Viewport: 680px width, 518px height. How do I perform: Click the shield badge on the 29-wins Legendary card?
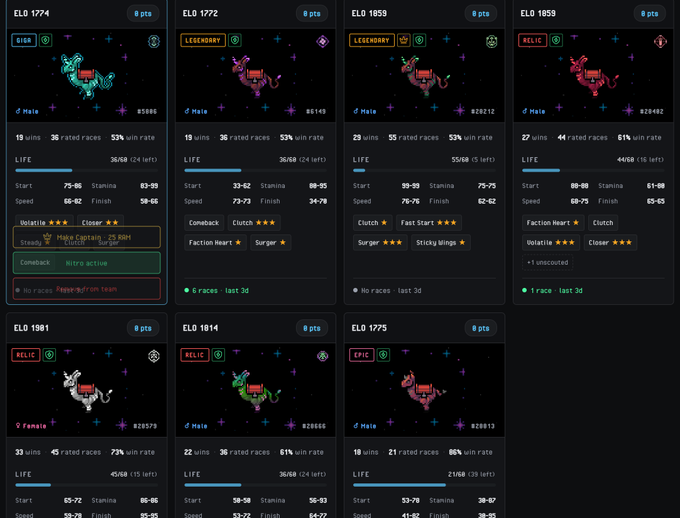(419, 40)
